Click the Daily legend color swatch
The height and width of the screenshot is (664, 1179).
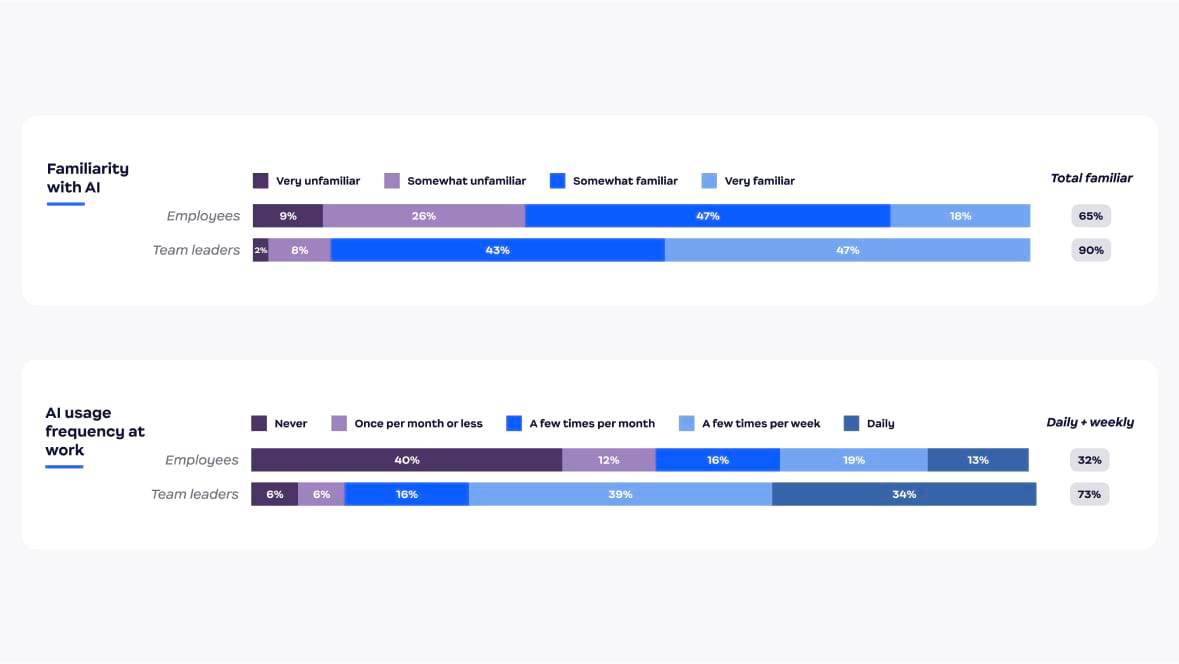[x=852, y=423]
